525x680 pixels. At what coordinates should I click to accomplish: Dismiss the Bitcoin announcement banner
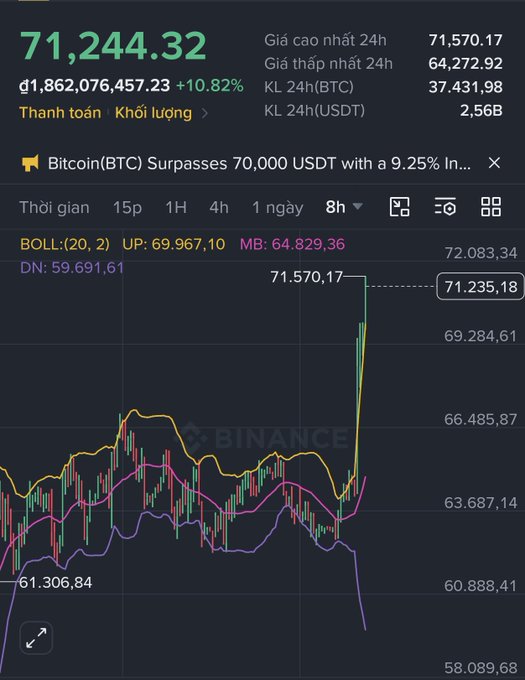(x=494, y=163)
